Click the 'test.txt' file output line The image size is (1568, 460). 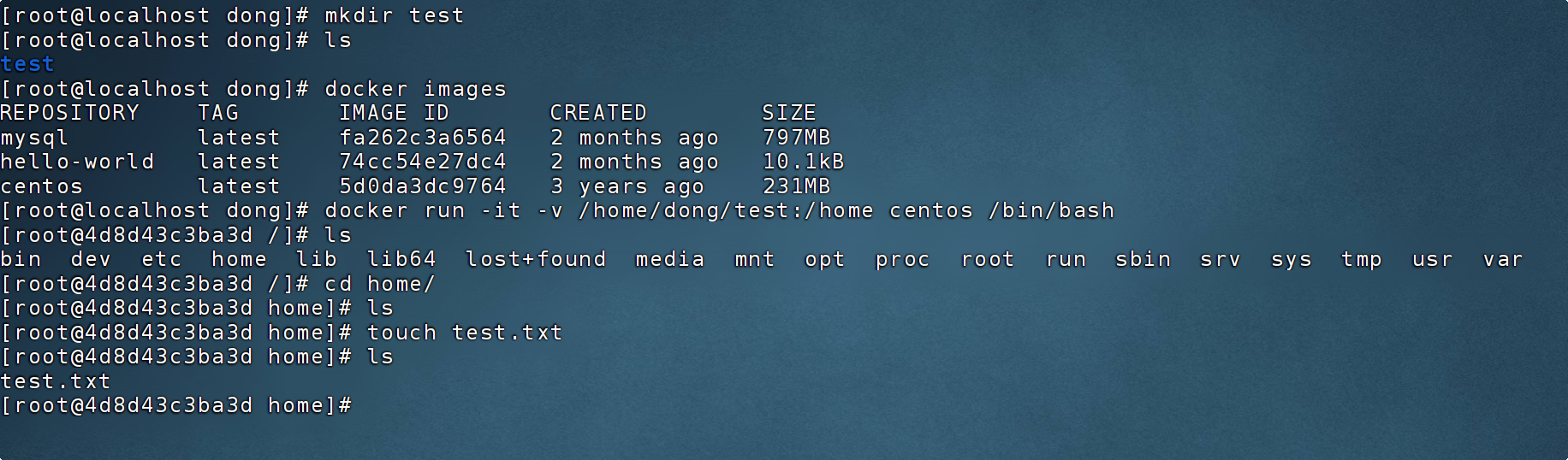point(56,381)
